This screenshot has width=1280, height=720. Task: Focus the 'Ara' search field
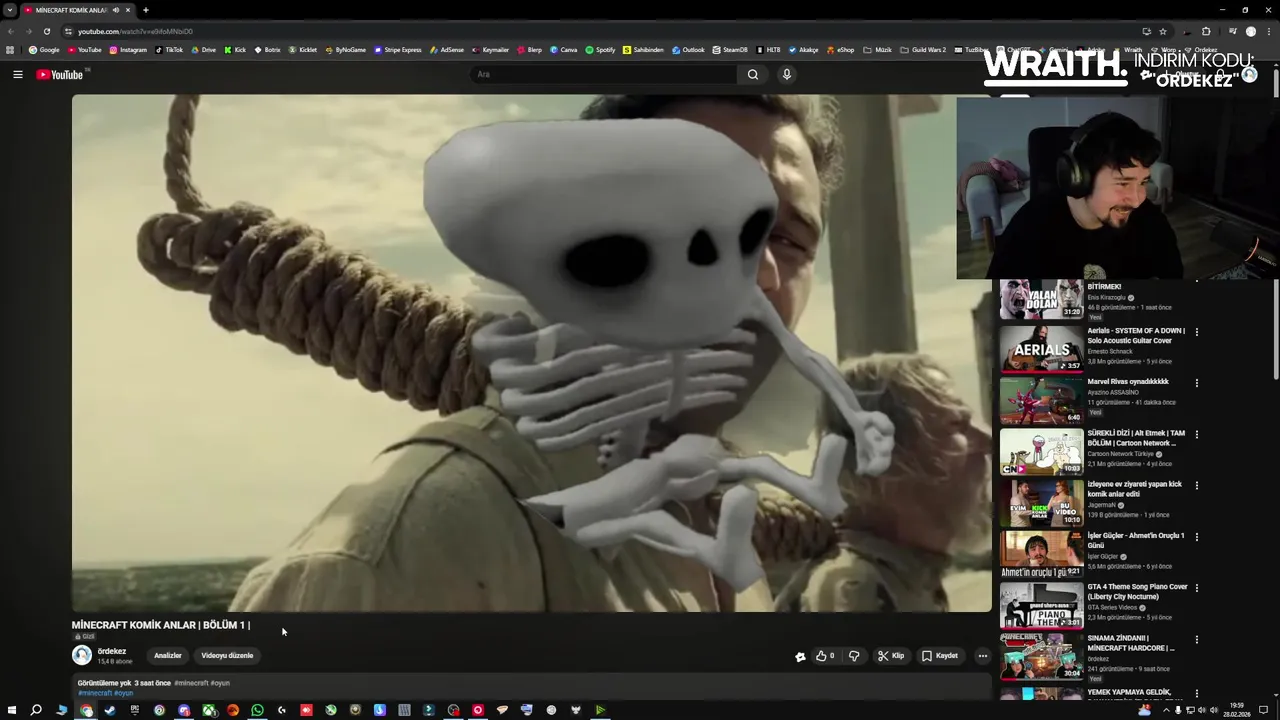tap(603, 74)
